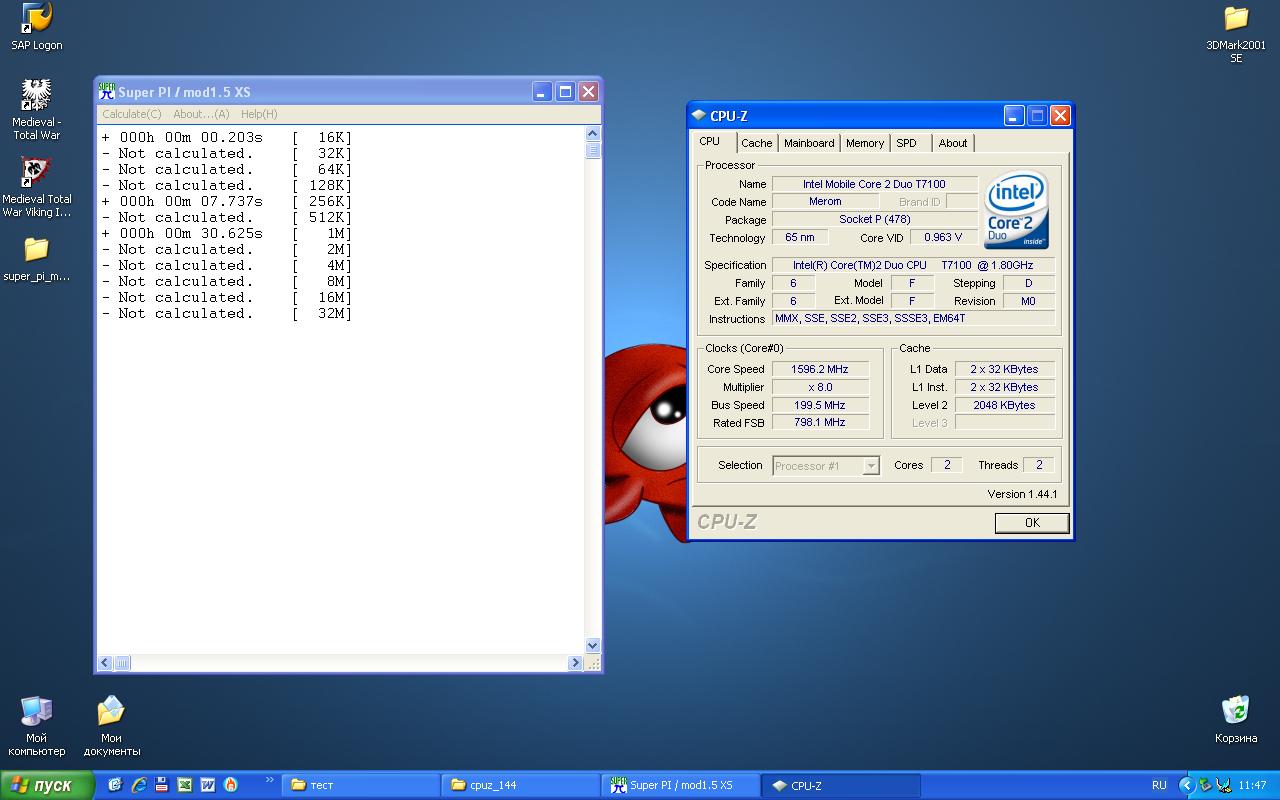This screenshot has height=800, width=1280.
Task: Switch to тест folder taskbar button
Action: coord(361,785)
